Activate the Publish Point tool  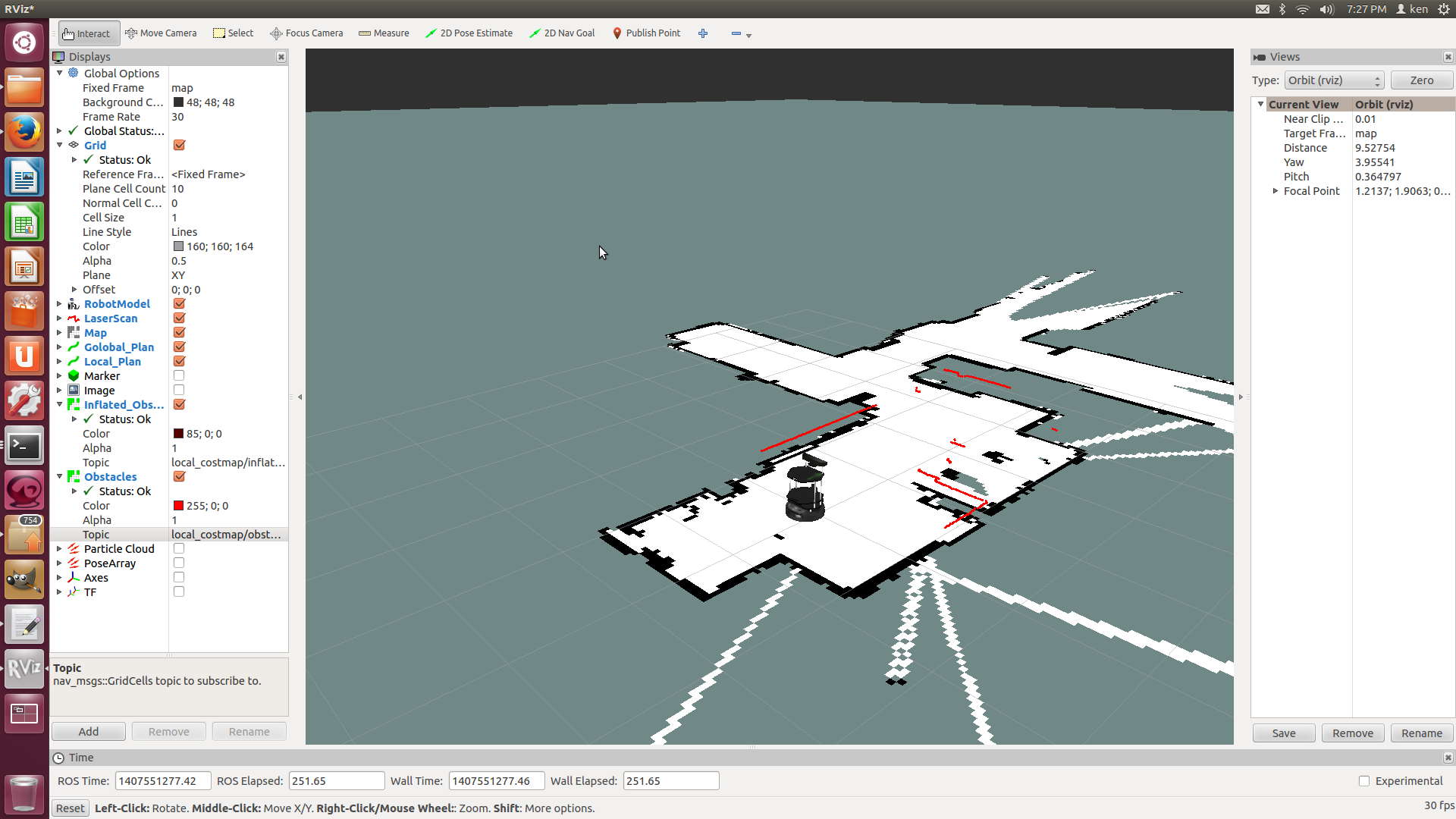pos(646,33)
